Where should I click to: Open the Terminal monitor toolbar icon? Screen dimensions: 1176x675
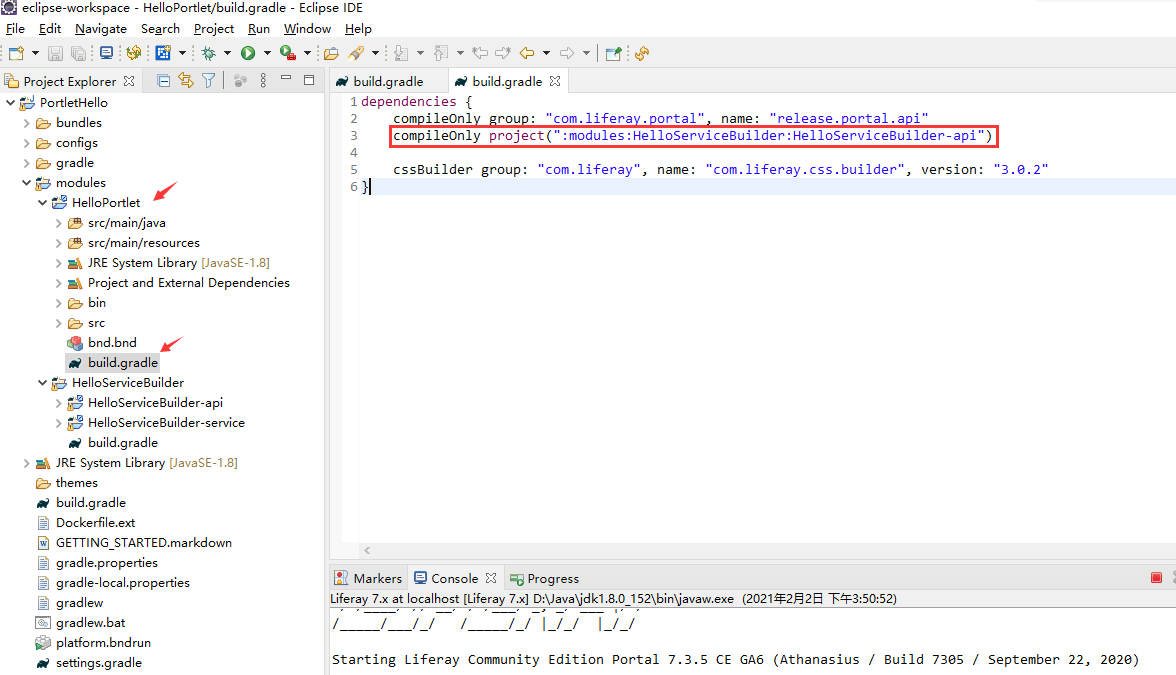click(106, 53)
